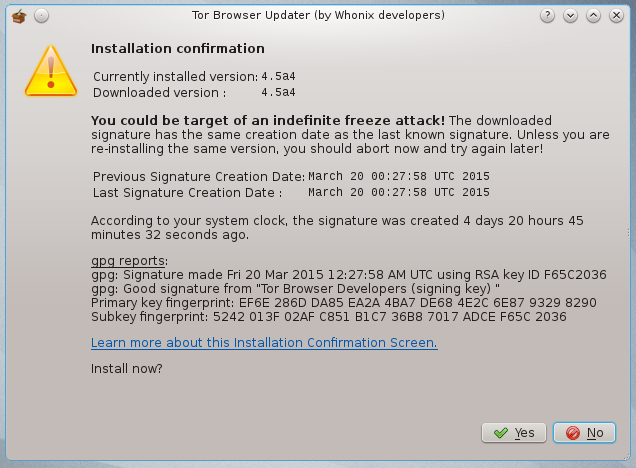The width and height of the screenshot is (636, 468).
Task: Click the Tor Browser Updater window title text
Action: click(317, 16)
